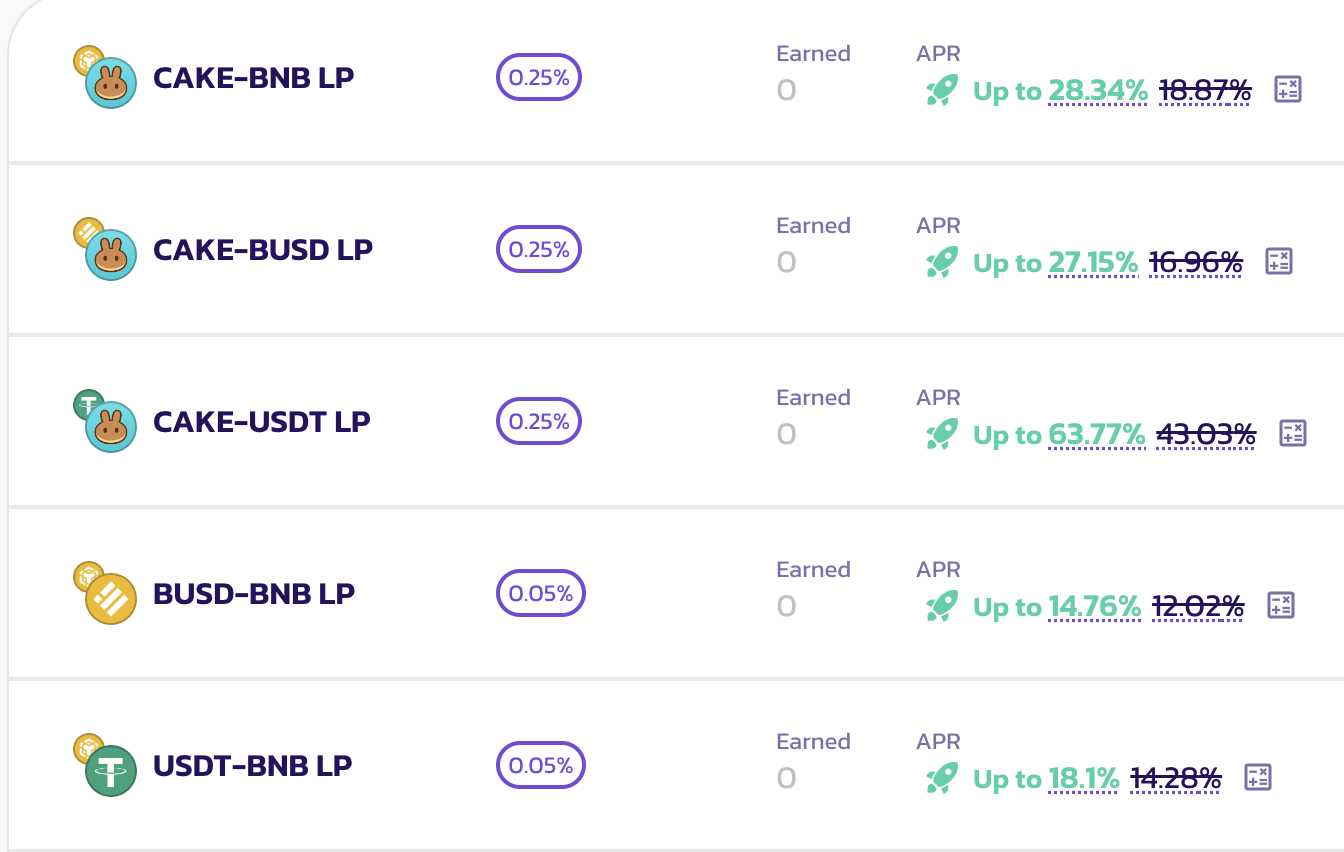Image resolution: width=1344 pixels, height=852 pixels.
Task: Expand the USDT-BNB LP farm row
Action: click(x=253, y=766)
